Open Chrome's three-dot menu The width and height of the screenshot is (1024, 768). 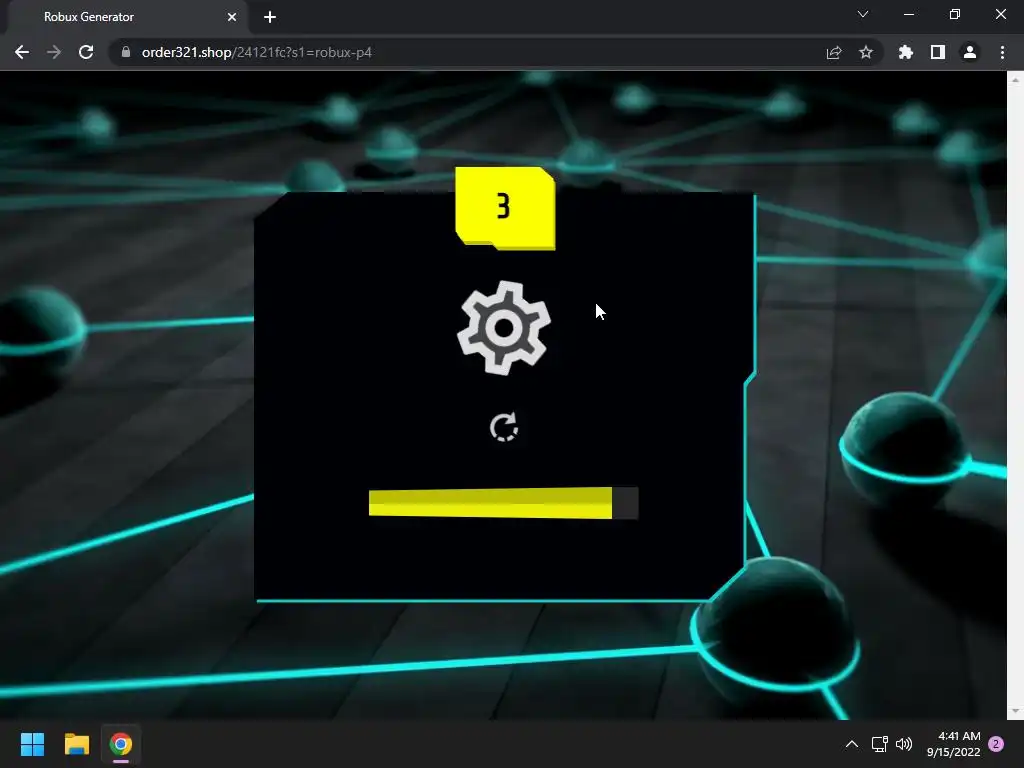click(x=1002, y=52)
